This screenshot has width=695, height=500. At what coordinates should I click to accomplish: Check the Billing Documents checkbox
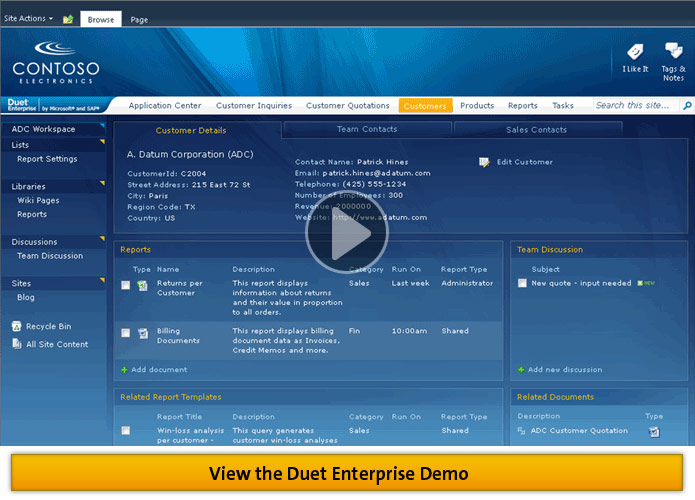click(x=126, y=333)
